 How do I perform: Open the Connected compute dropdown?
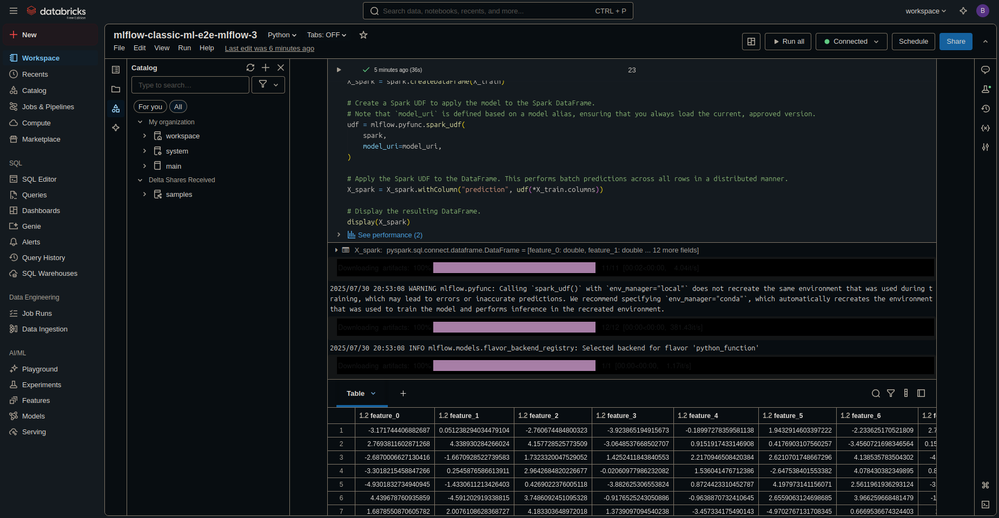click(851, 41)
